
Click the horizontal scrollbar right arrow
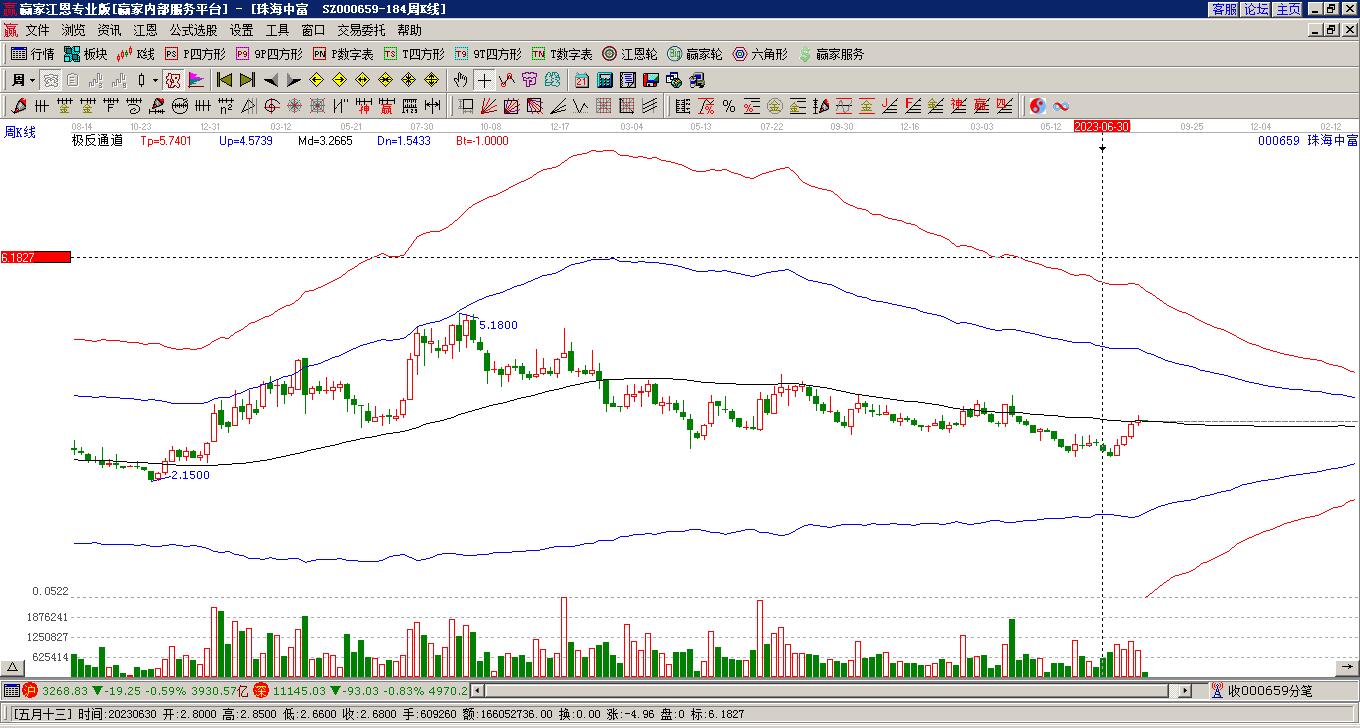pos(1186,690)
